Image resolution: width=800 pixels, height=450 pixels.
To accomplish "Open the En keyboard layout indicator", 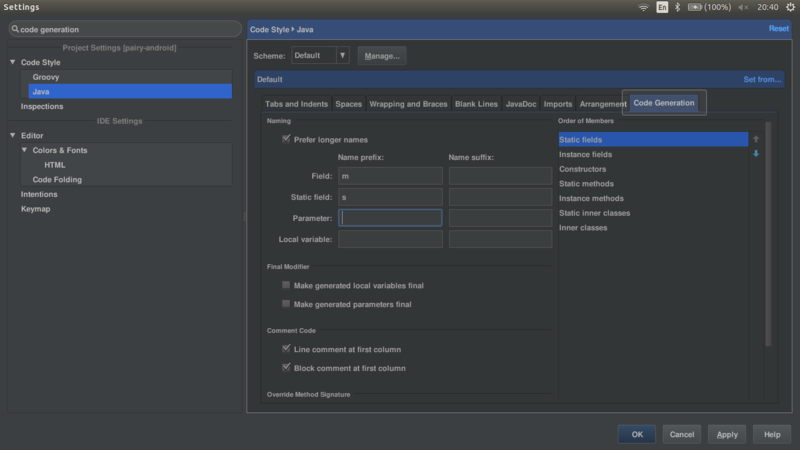I will 662,7.
